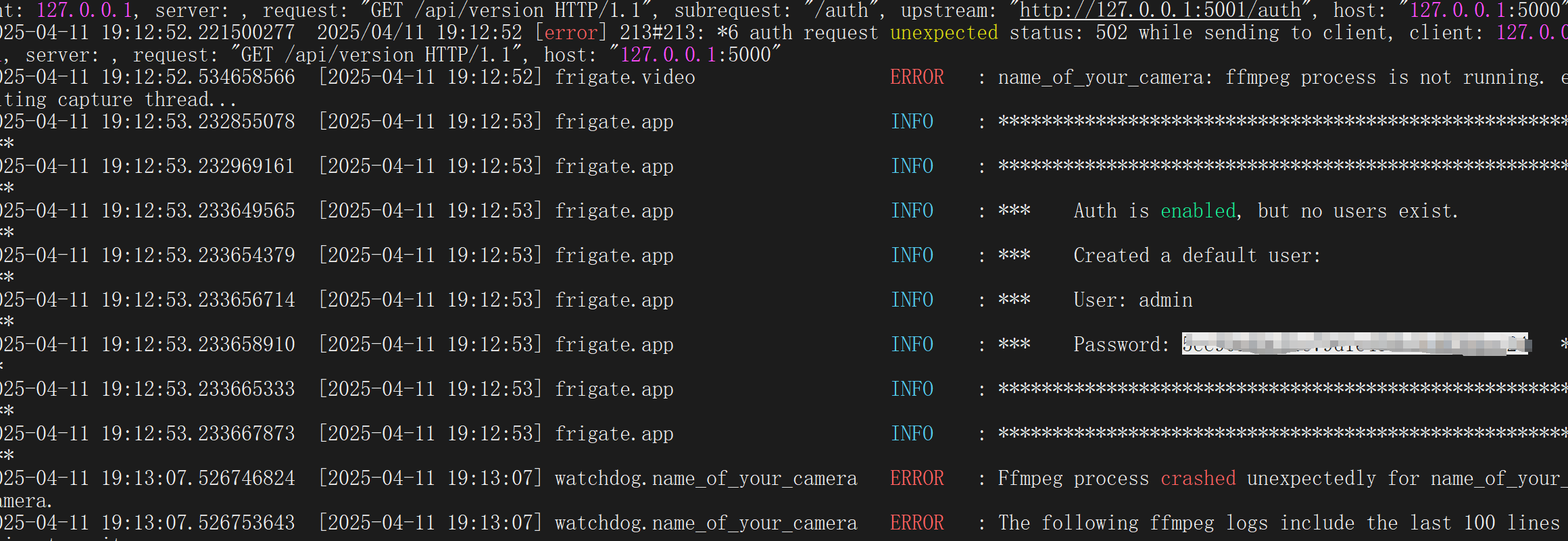The image size is (1568, 541).
Task: Click the "but no users exist." text
Action: pyautogui.click(x=1357, y=211)
